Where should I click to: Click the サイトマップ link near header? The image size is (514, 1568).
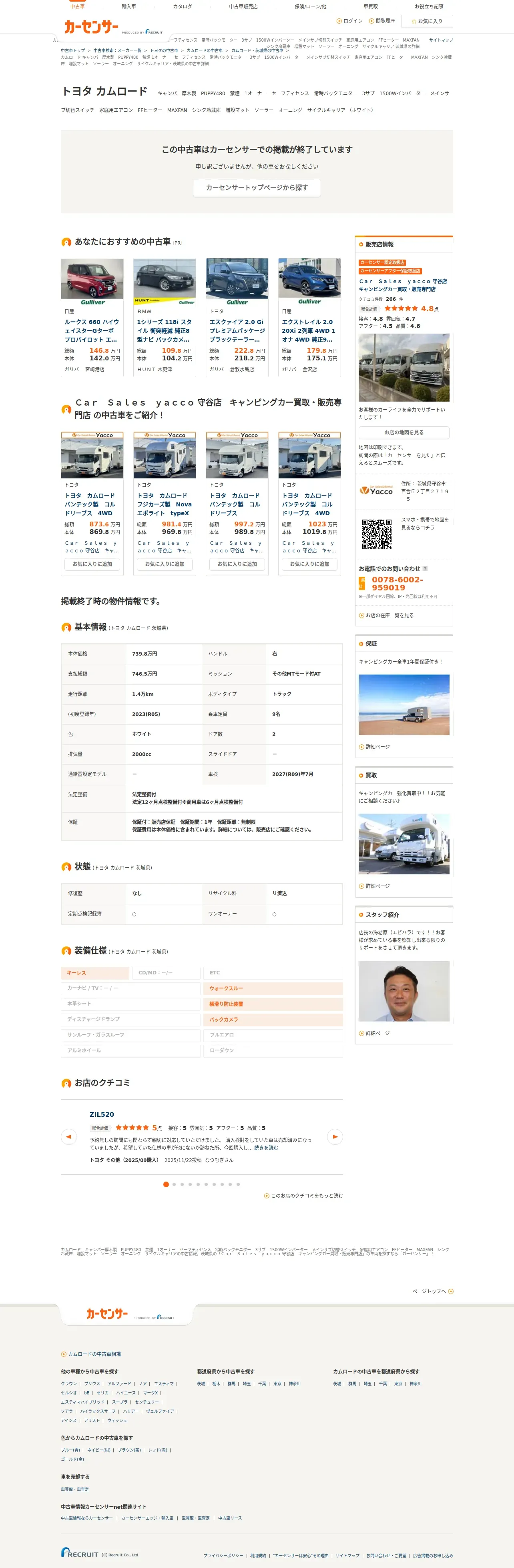(x=441, y=40)
